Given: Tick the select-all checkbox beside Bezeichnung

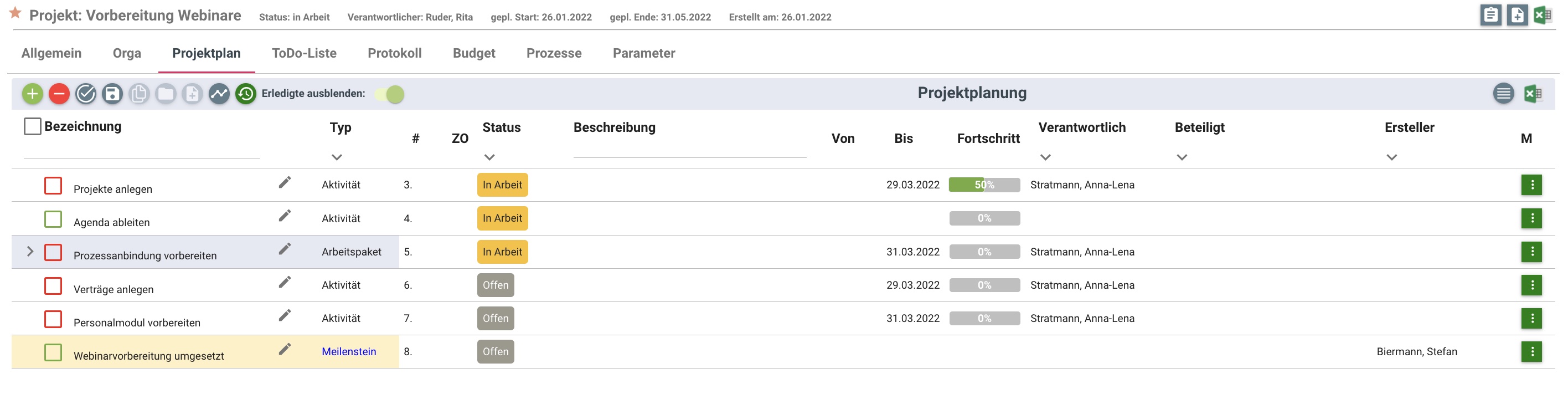Looking at the screenshot, I should (x=32, y=126).
